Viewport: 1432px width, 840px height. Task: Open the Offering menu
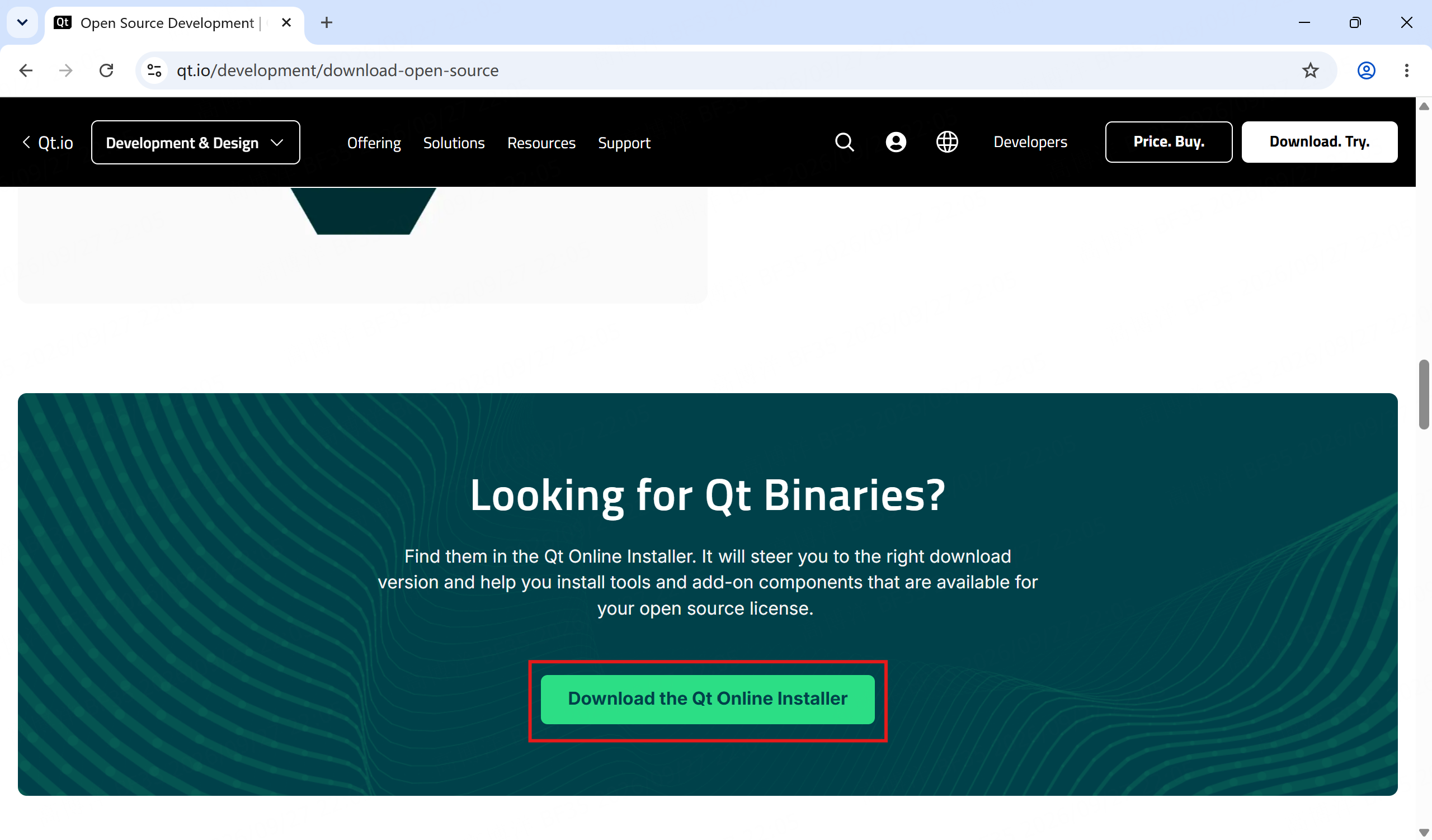pyautogui.click(x=374, y=143)
